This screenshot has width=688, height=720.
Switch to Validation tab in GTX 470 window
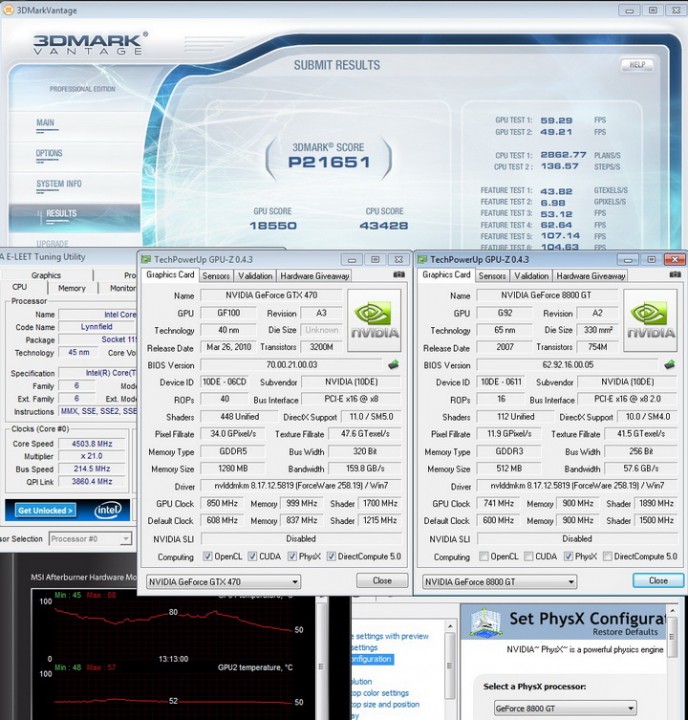pyautogui.click(x=255, y=276)
